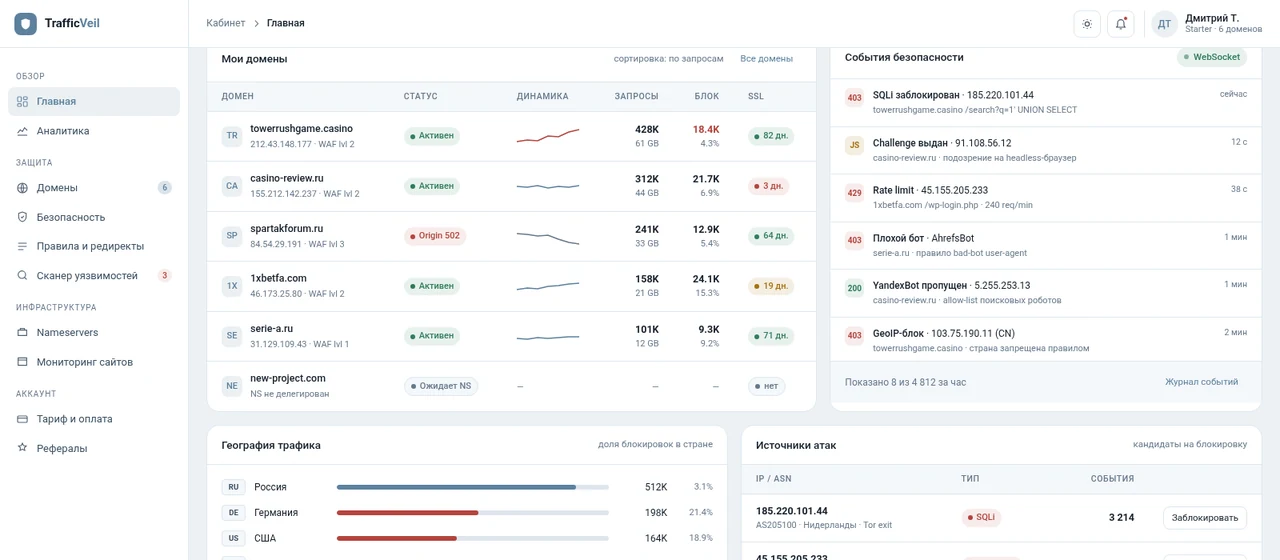Click 'Показано 8 из 4 812 за час' text
Image resolution: width=1280 pixels, height=560 pixels.
tap(905, 382)
